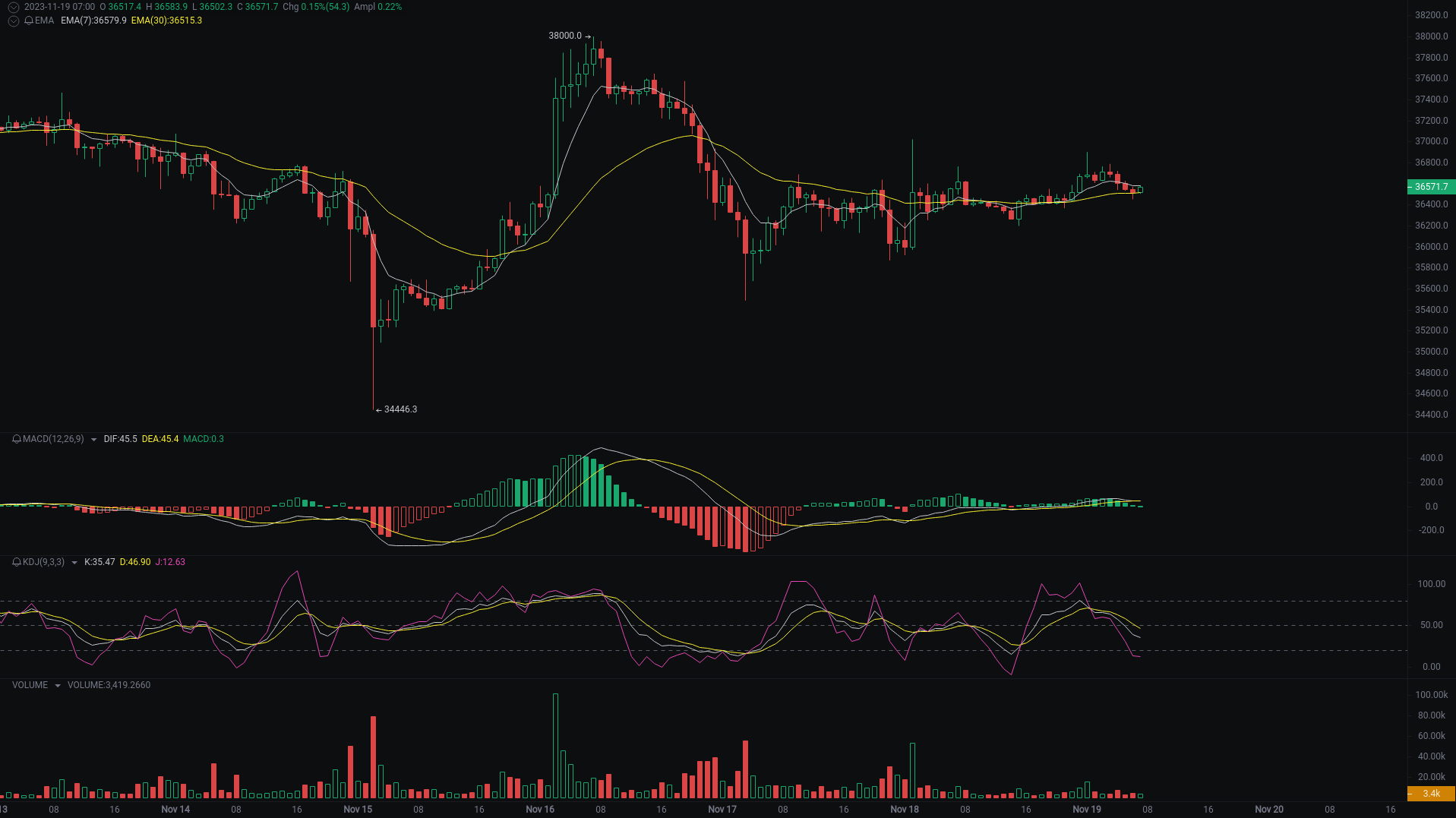
Task: Click the current price tag 36571.7
Action: [1431, 187]
